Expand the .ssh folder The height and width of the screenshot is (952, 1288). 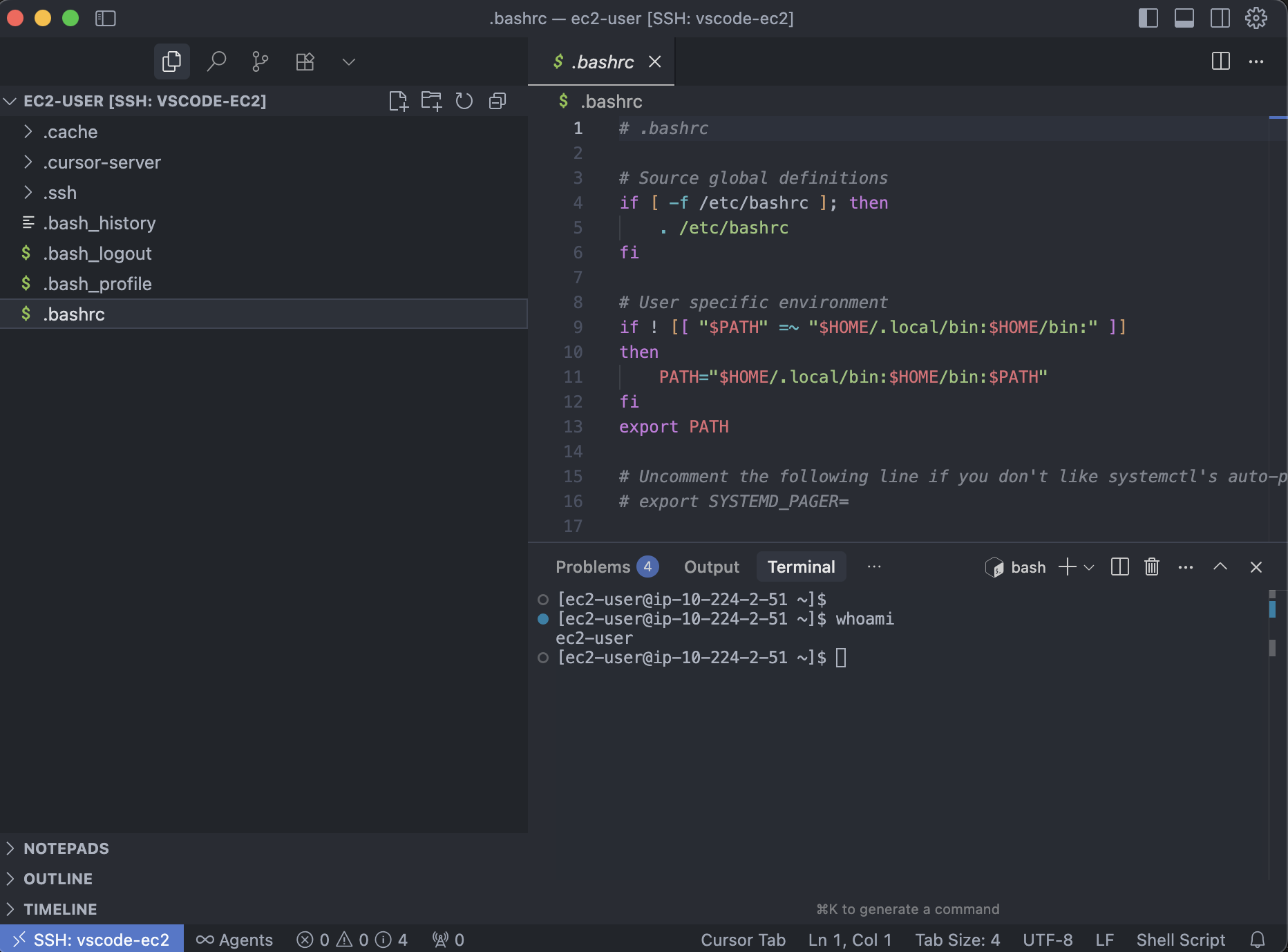pos(264,193)
